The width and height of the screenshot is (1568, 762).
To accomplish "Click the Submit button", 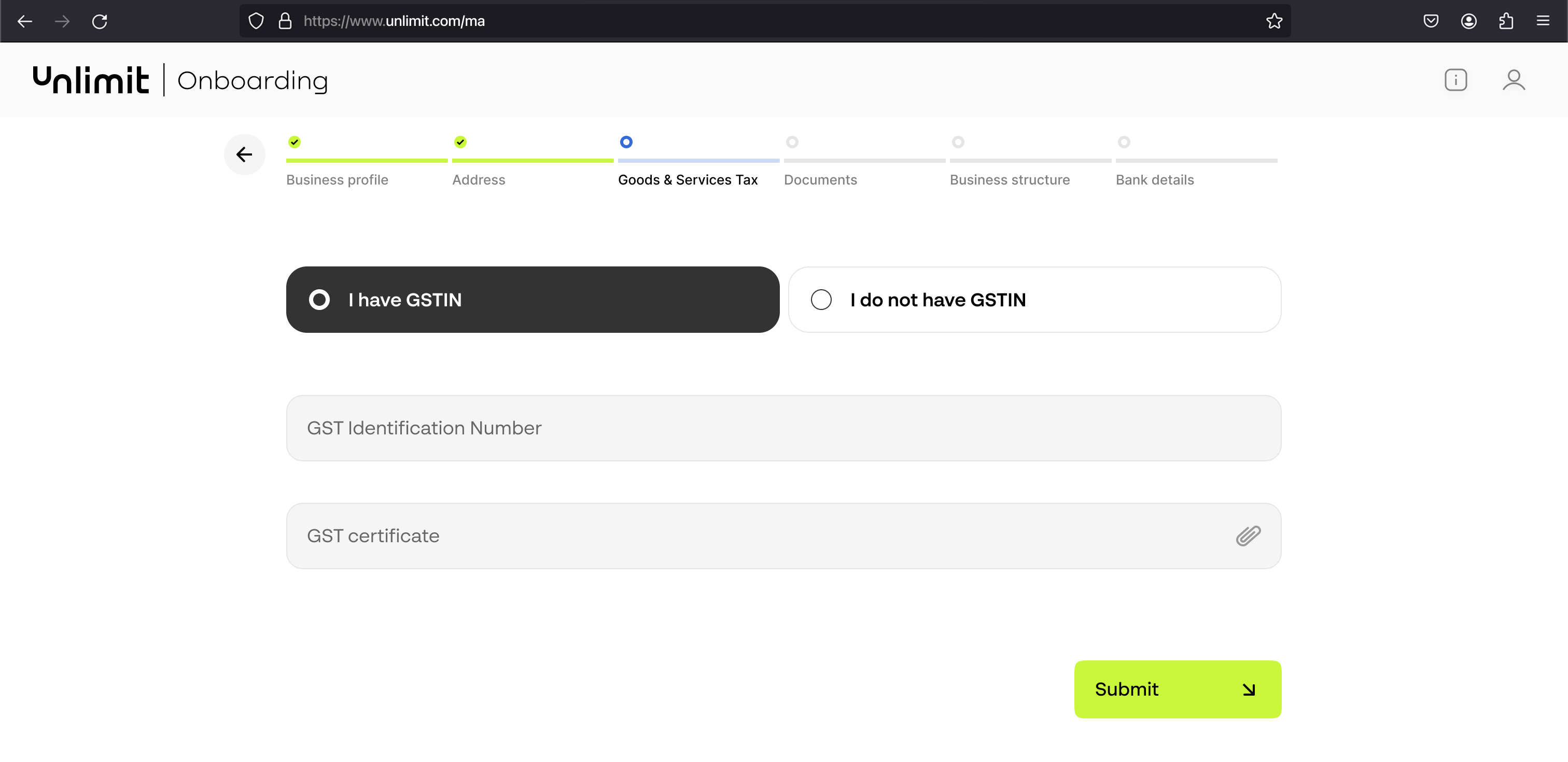I will 1177,689.
